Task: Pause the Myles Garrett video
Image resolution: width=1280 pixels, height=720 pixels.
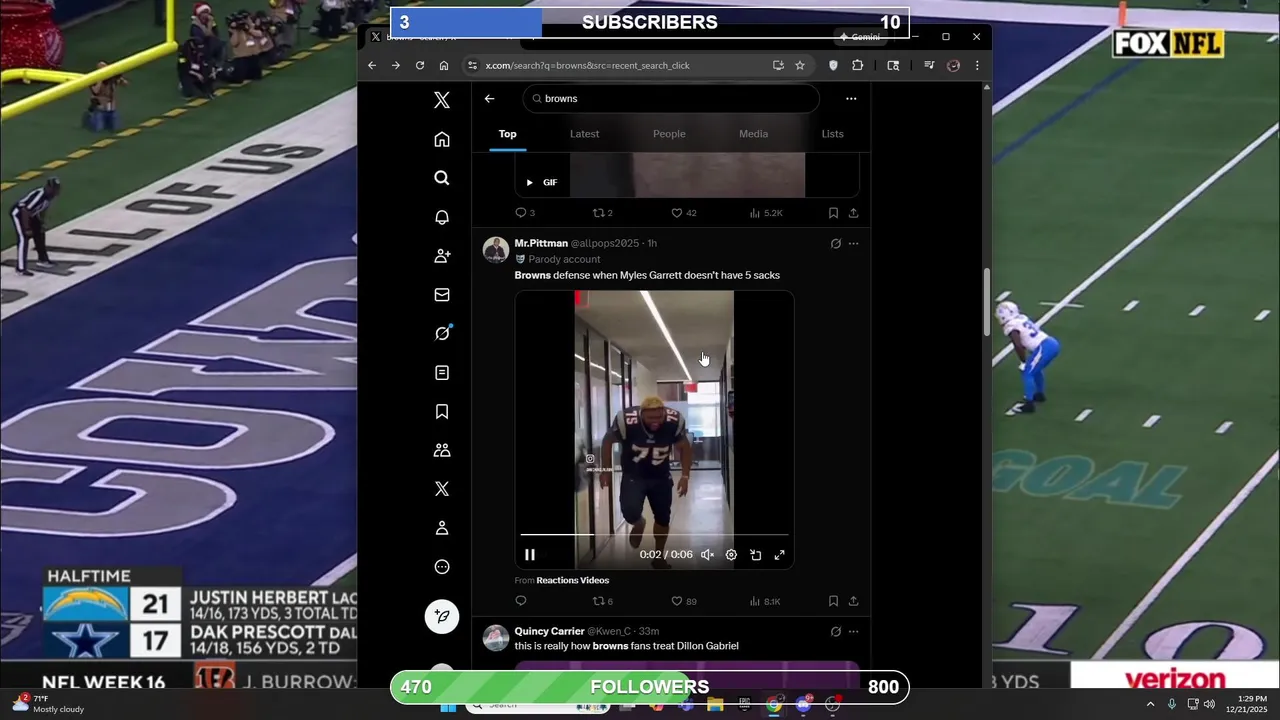Action: point(530,555)
